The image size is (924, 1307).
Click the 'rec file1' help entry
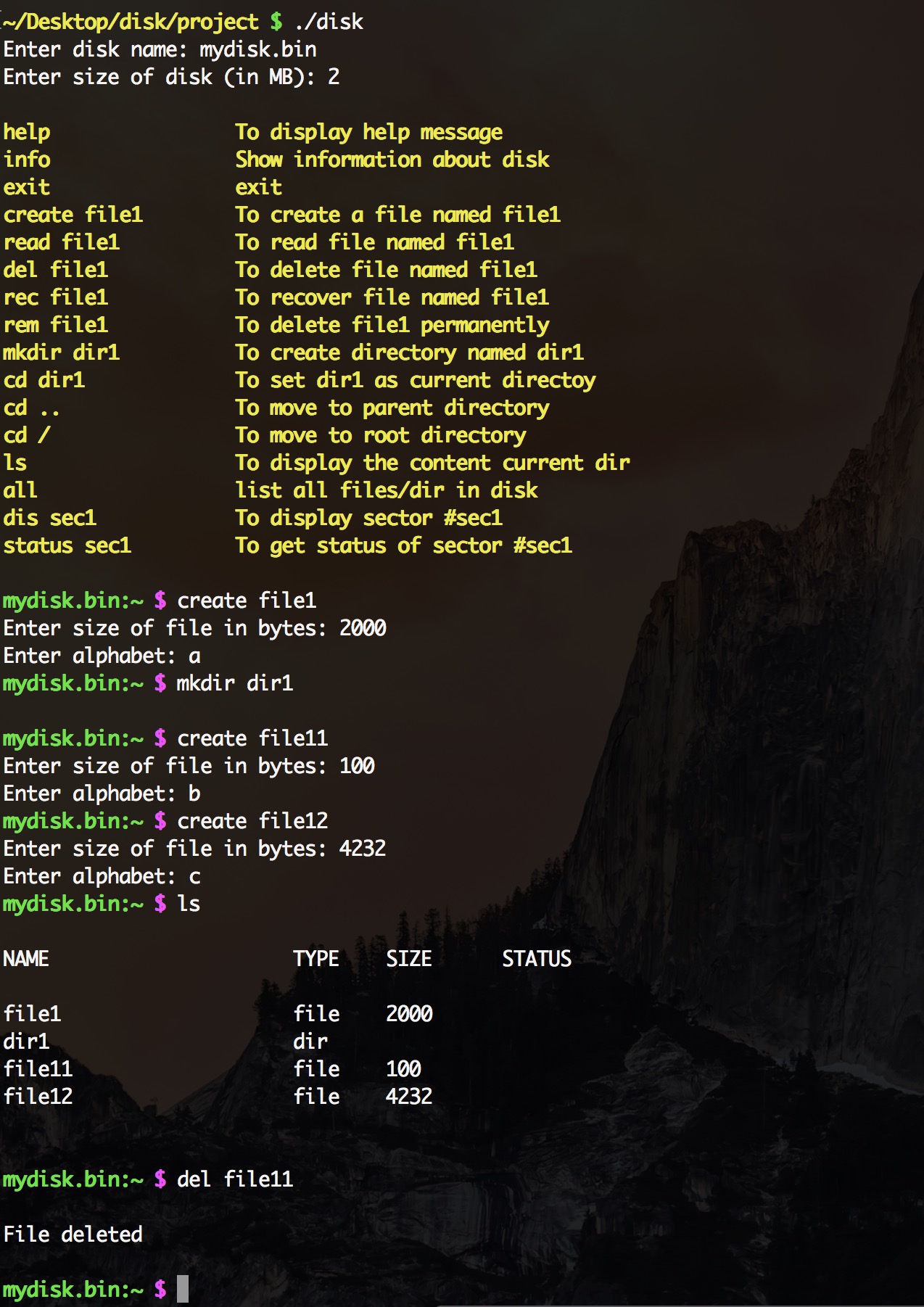[56, 297]
